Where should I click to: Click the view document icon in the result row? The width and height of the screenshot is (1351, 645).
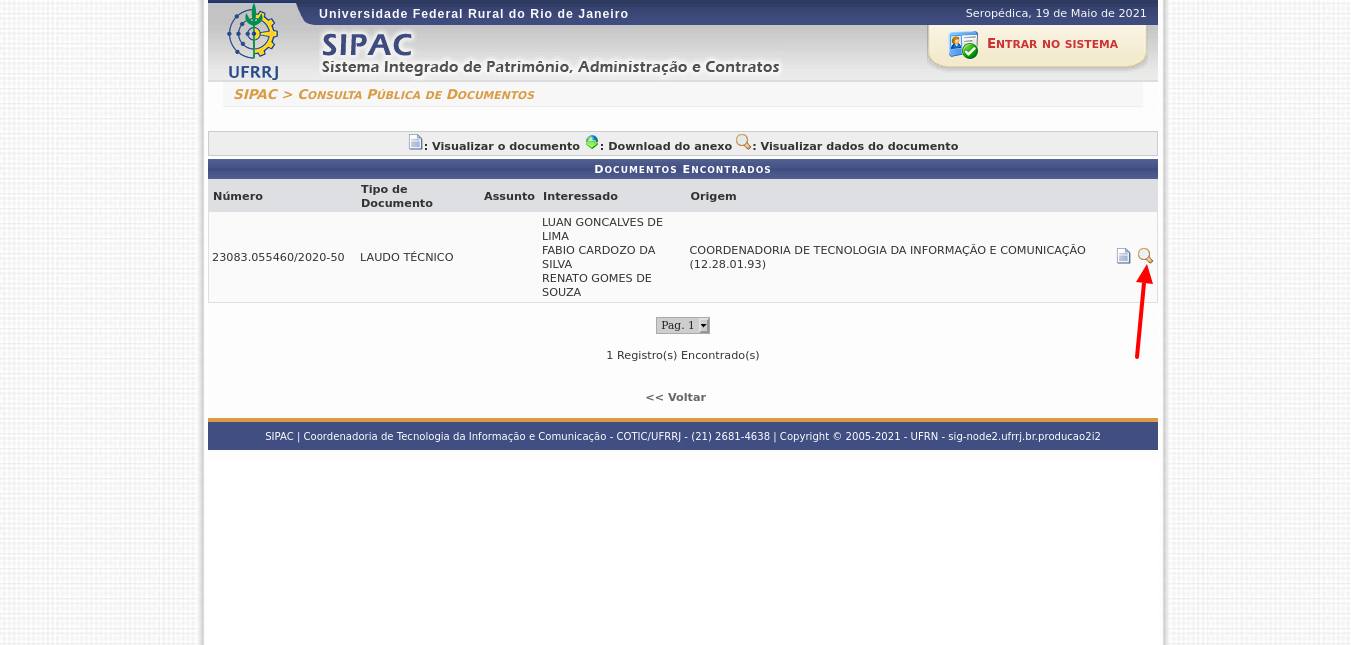pos(1123,256)
